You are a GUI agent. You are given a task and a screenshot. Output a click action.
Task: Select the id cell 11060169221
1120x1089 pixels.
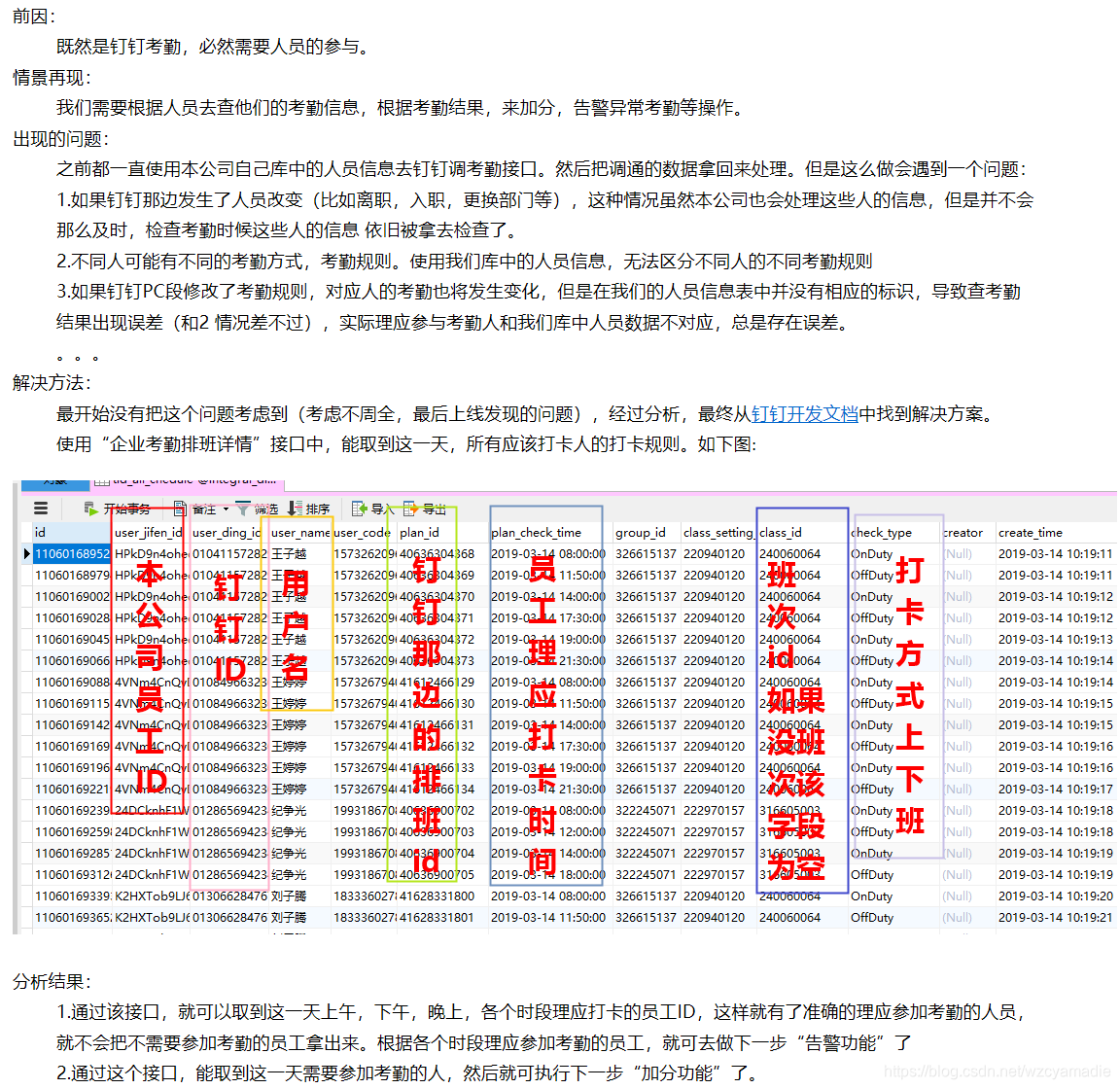click(71, 789)
